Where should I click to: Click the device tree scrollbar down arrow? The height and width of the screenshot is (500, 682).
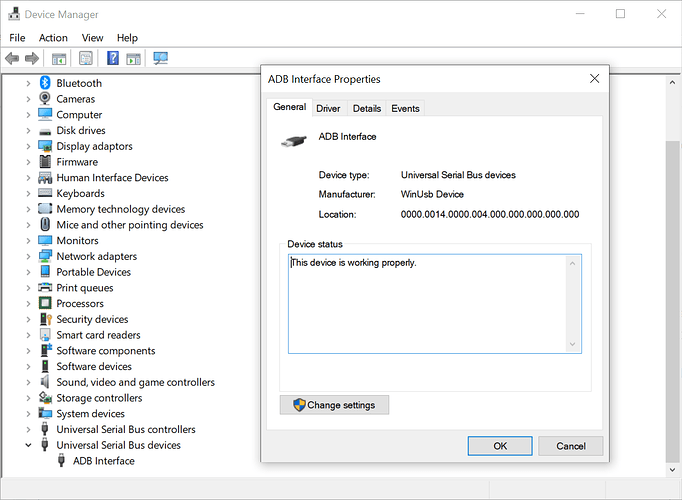click(x=672, y=470)
